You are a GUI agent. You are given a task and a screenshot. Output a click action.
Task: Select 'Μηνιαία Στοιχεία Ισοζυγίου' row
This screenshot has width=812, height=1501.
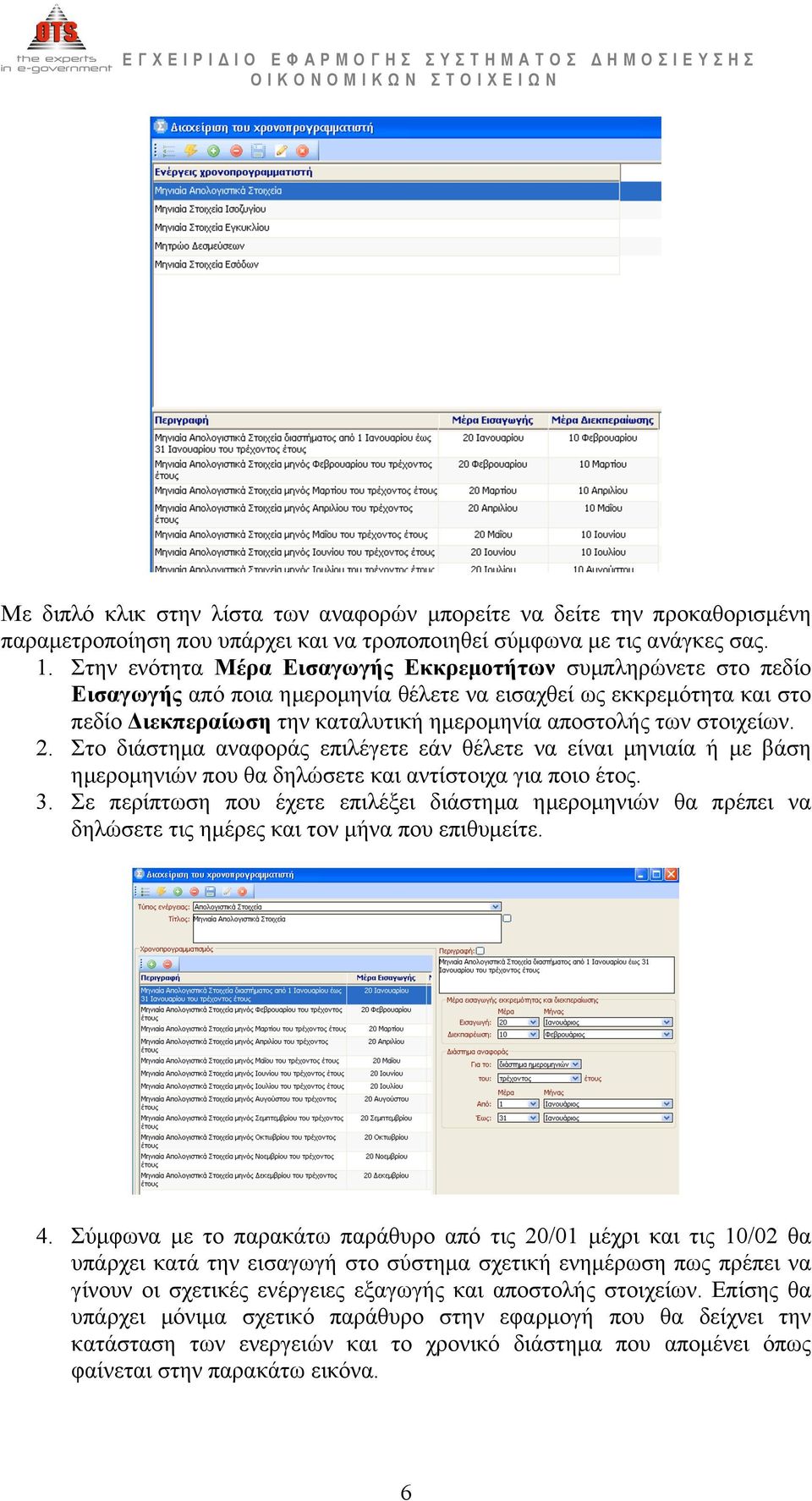click(x=386, y=209)
